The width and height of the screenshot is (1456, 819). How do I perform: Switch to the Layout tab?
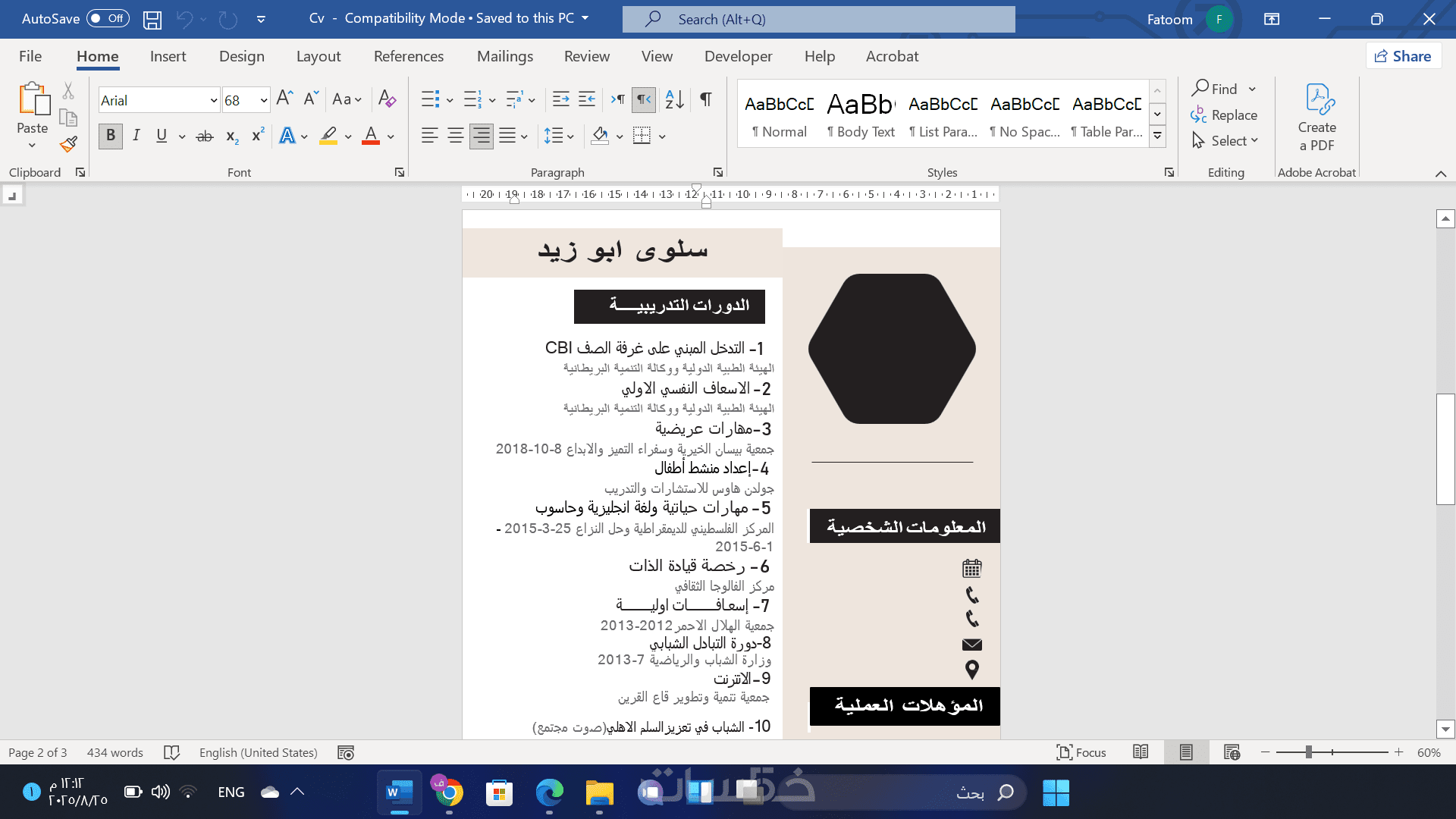pyautogui.click(x=318, y=56)
